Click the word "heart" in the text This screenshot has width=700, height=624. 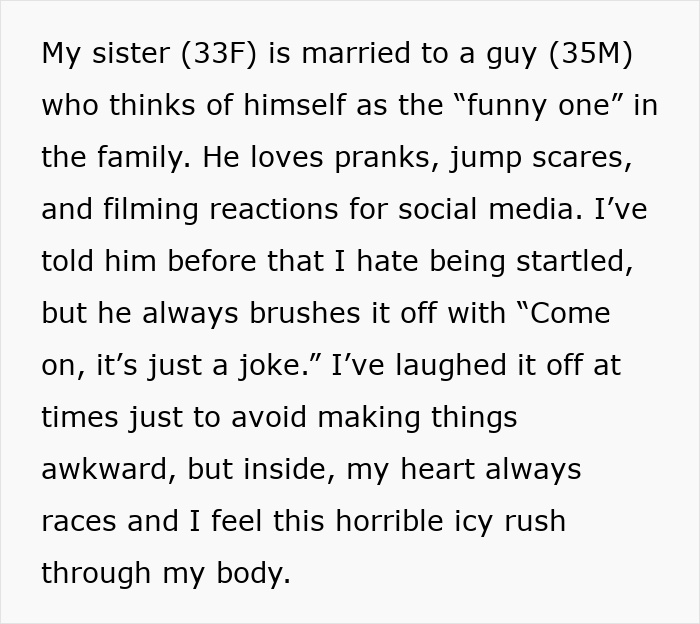(438, 470)
